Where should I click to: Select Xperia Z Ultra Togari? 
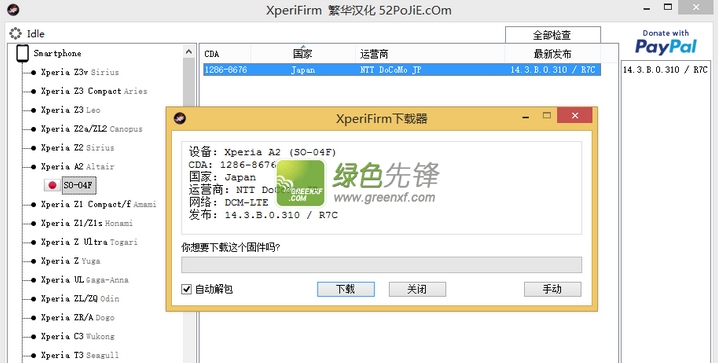(x=89, y=242)
